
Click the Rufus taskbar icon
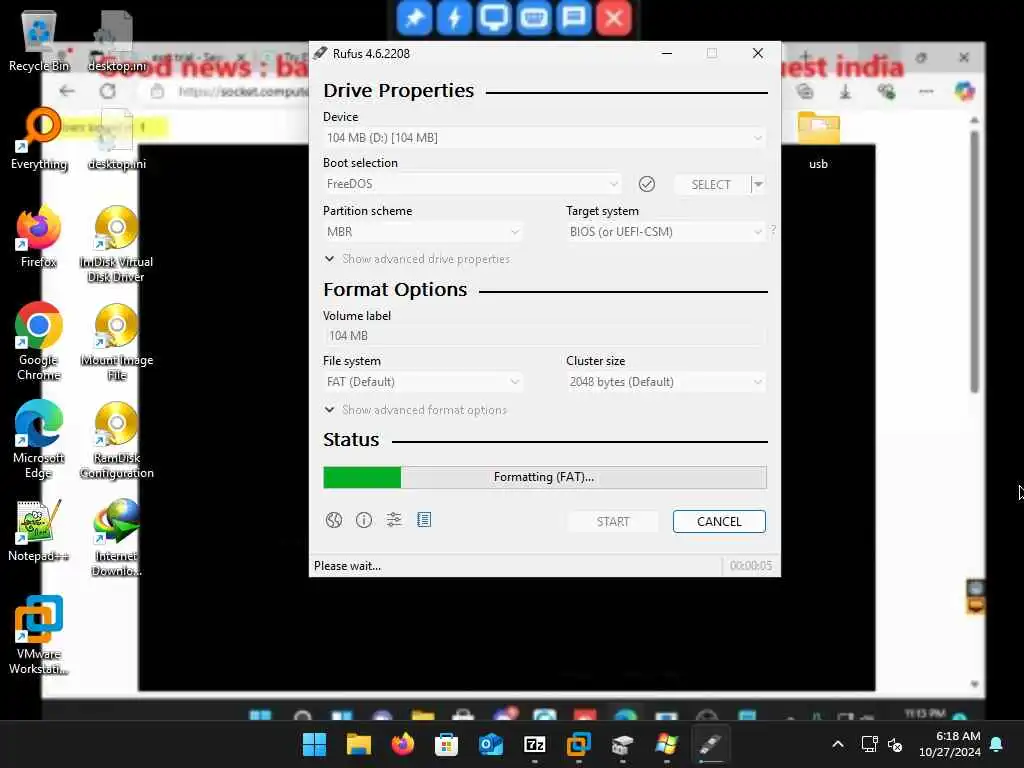pyautogui.click(x=711, y=744)
